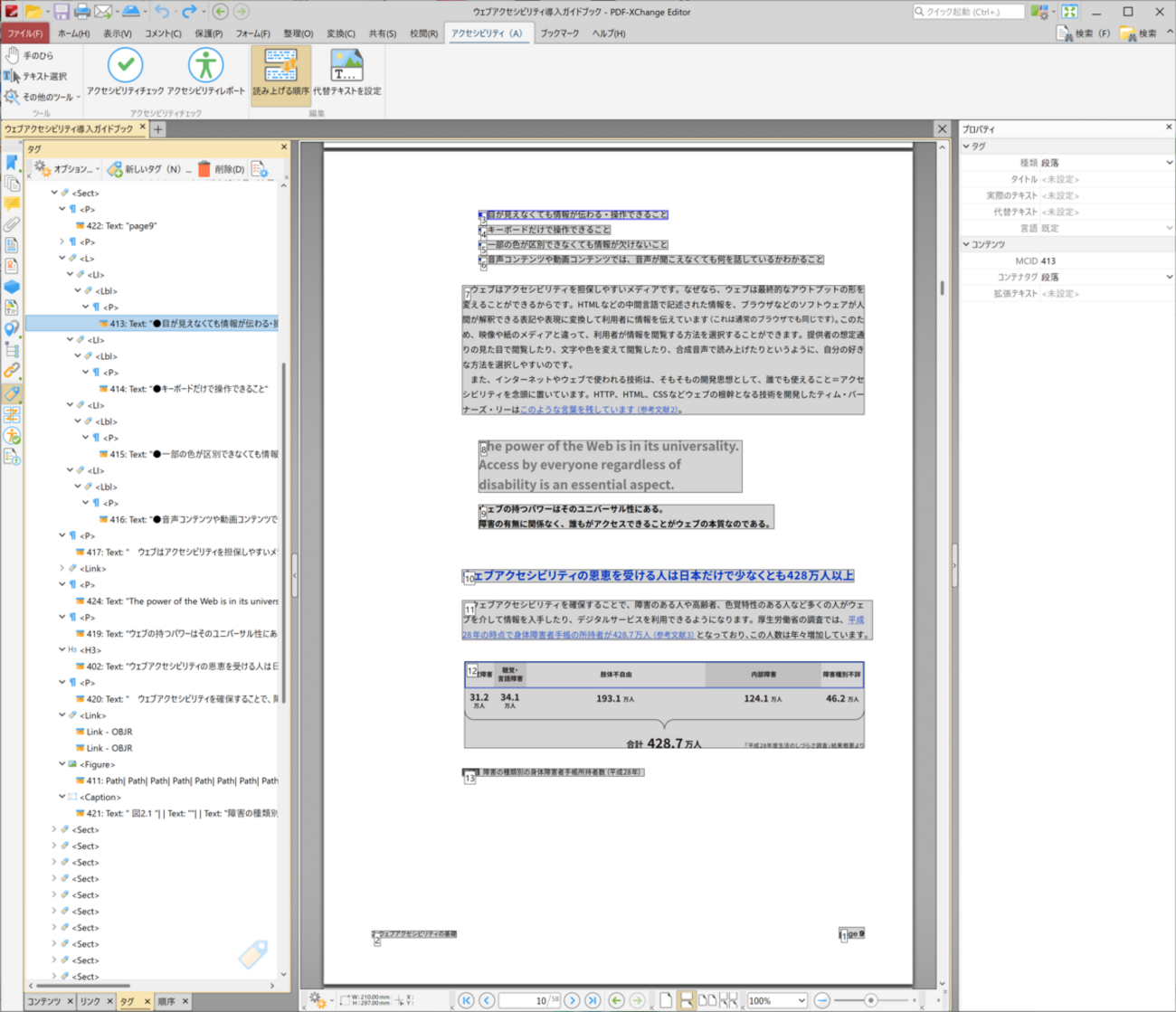The width and height of the screenshot is (1176, 1012).
Task: Go to the first page
Action: tap(466, 1000)
